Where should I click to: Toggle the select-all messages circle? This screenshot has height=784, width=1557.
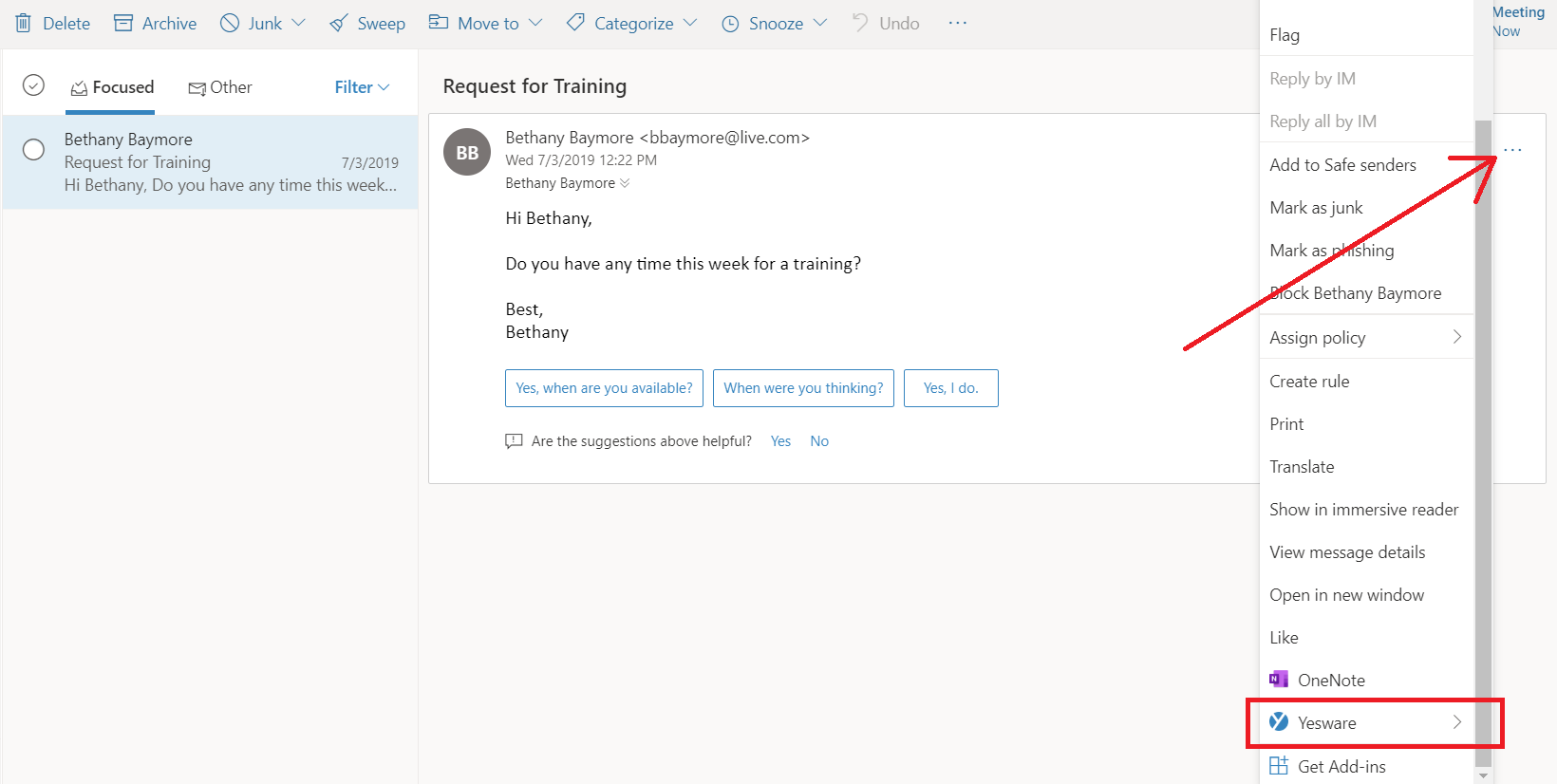click(x=33, y=85)
